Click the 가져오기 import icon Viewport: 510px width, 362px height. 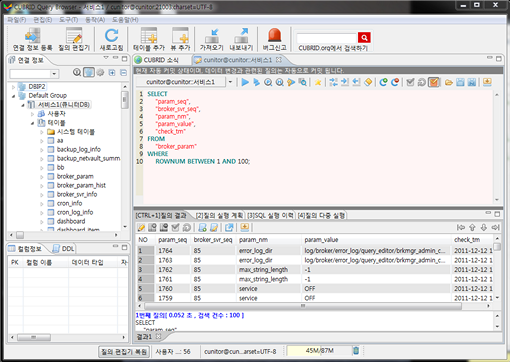tap(212, 36)
